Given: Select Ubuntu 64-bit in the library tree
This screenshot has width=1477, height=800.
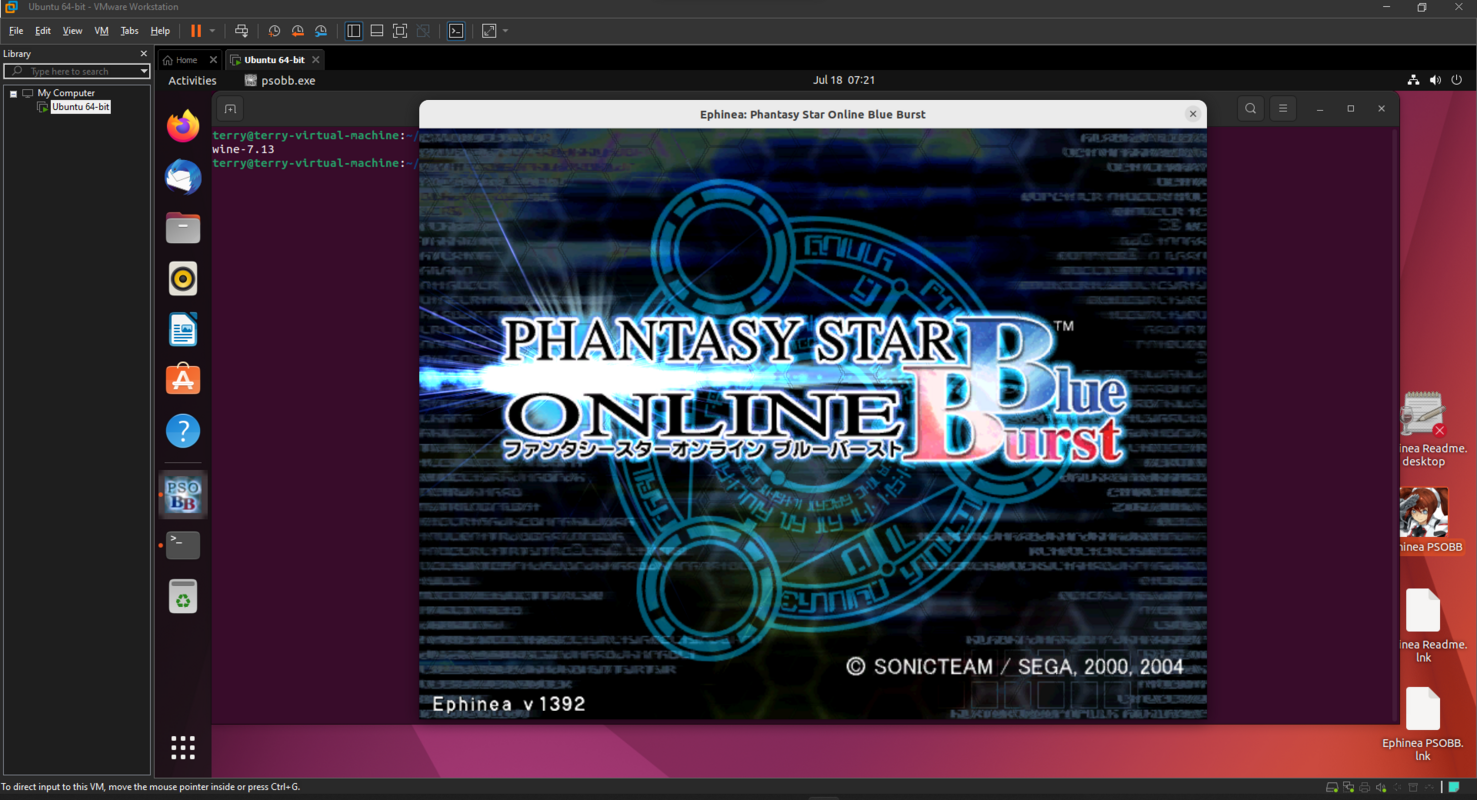Looking at the screenshot, I should coord(81,106).
